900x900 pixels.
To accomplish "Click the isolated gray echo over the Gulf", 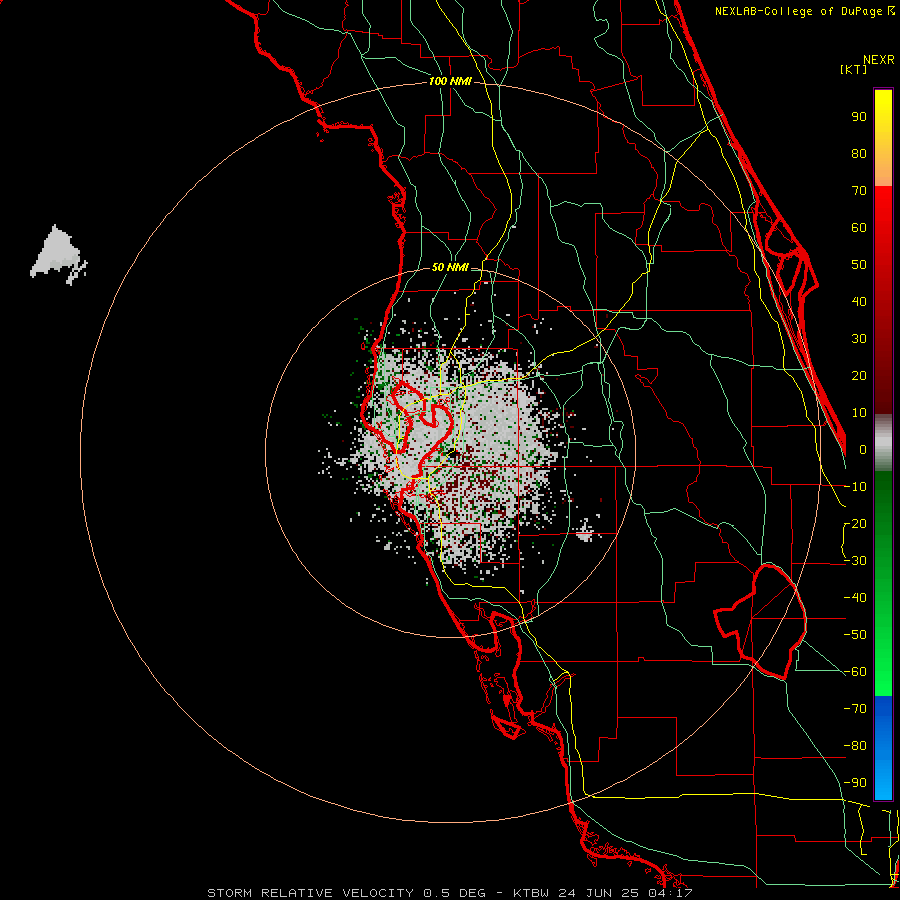I will pyautogui.click(x=57, y=254).
